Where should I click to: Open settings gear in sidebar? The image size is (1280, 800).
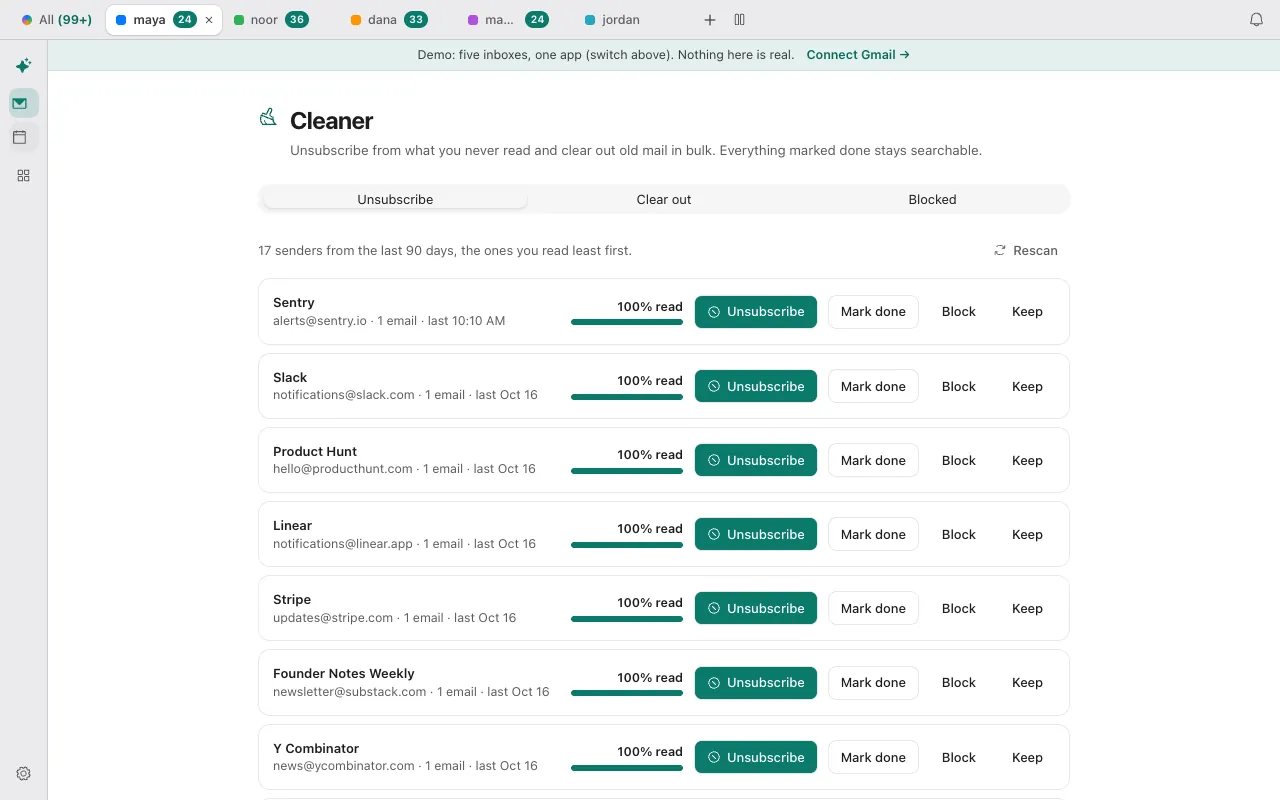(x=23, y=773)
